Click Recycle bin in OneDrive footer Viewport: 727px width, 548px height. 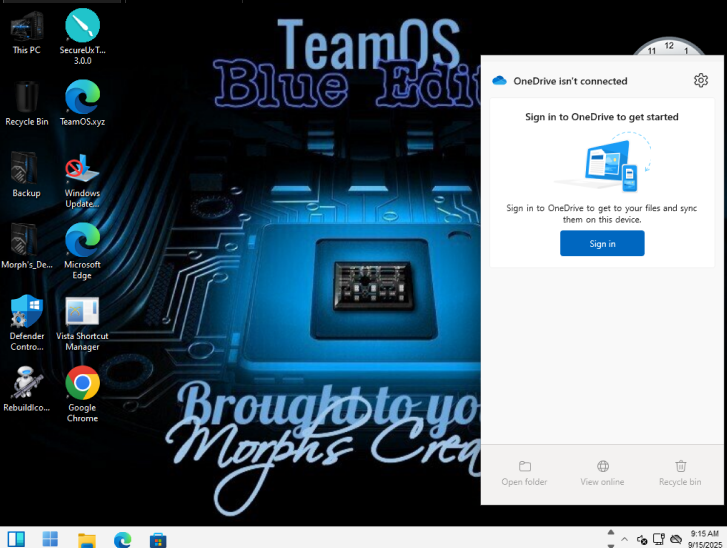click(x=680, y=473)
